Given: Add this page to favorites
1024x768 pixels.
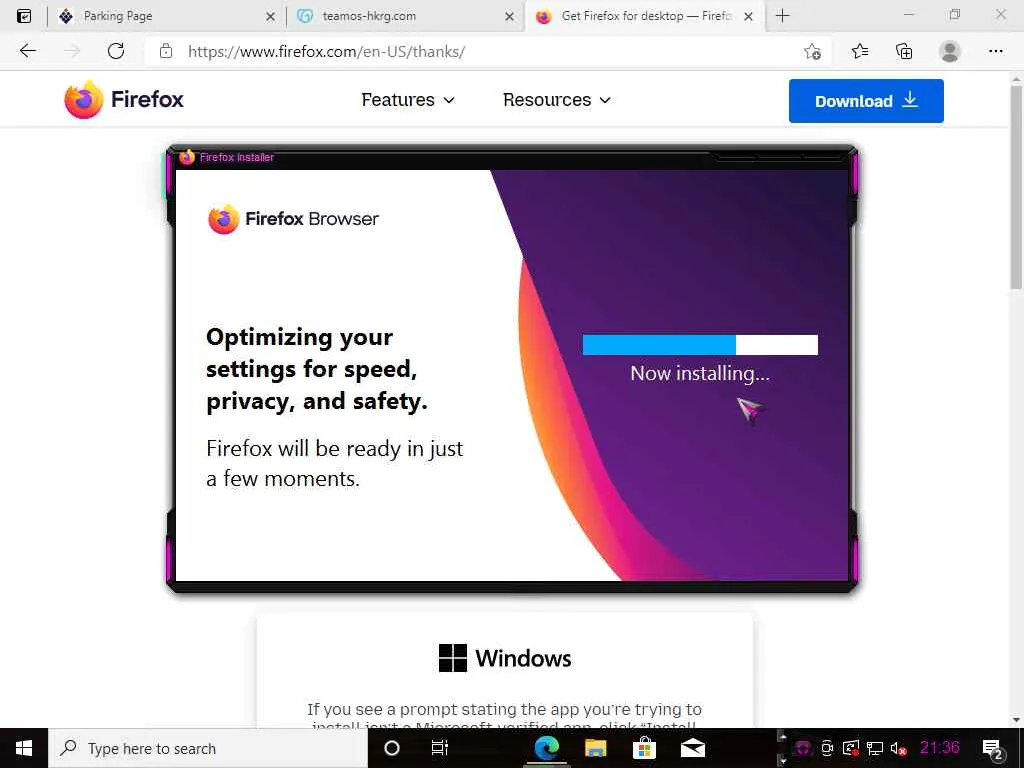Looking at the screenshot, I should (x=812, y=52).
